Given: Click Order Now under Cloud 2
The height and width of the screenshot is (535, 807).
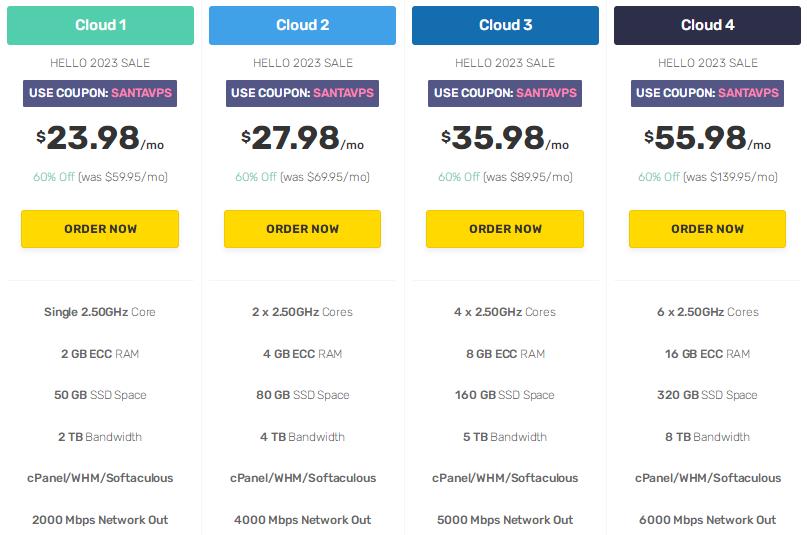Looking at the screenshot, I should [x=302, y=229].
